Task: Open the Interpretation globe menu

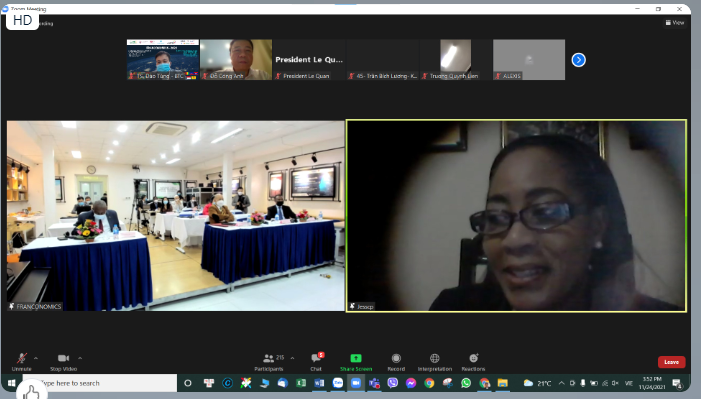Action: pyautogui.click(x=435, y=362)
